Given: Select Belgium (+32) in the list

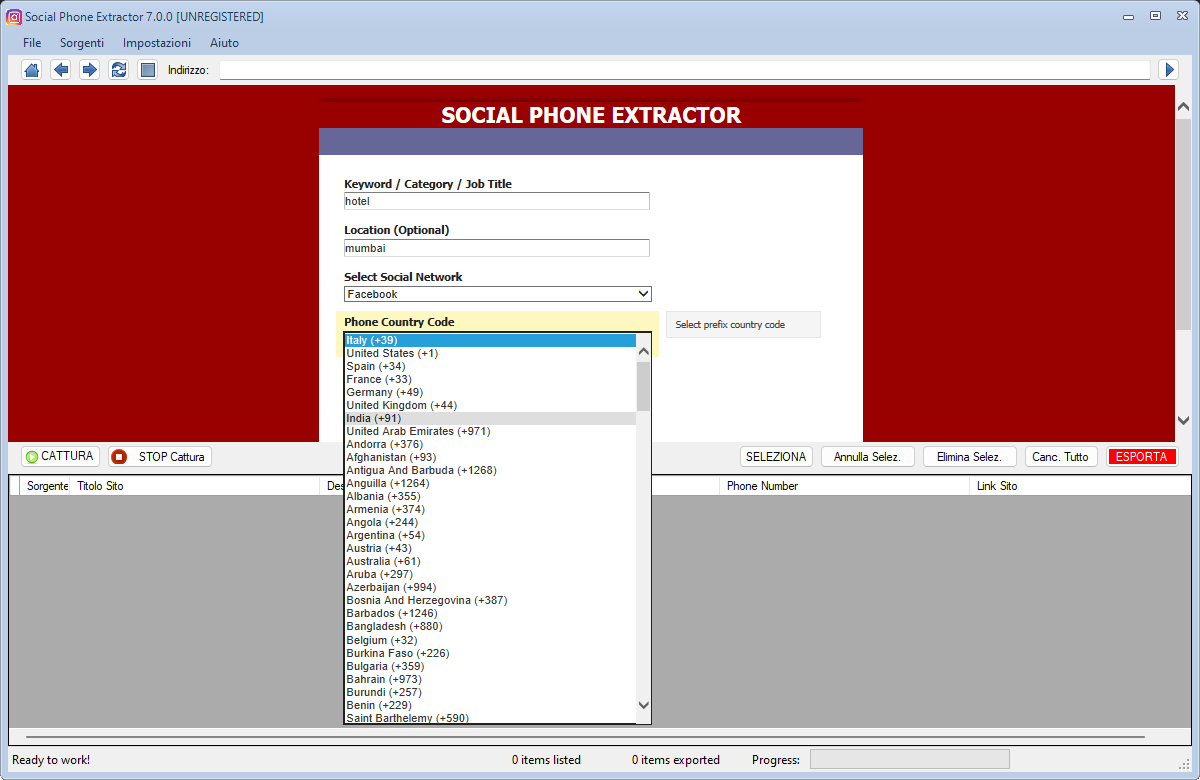Looking at the screenshot, I should tap(490, 640).
